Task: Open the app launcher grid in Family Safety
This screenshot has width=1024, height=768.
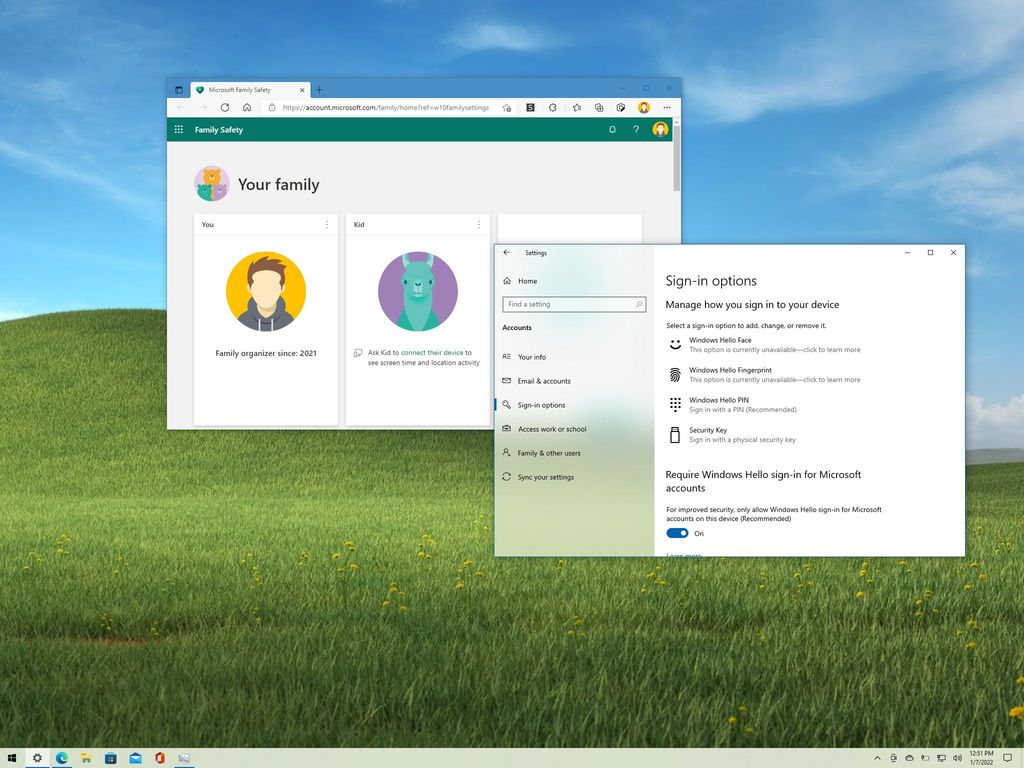Action: [179, 129]
